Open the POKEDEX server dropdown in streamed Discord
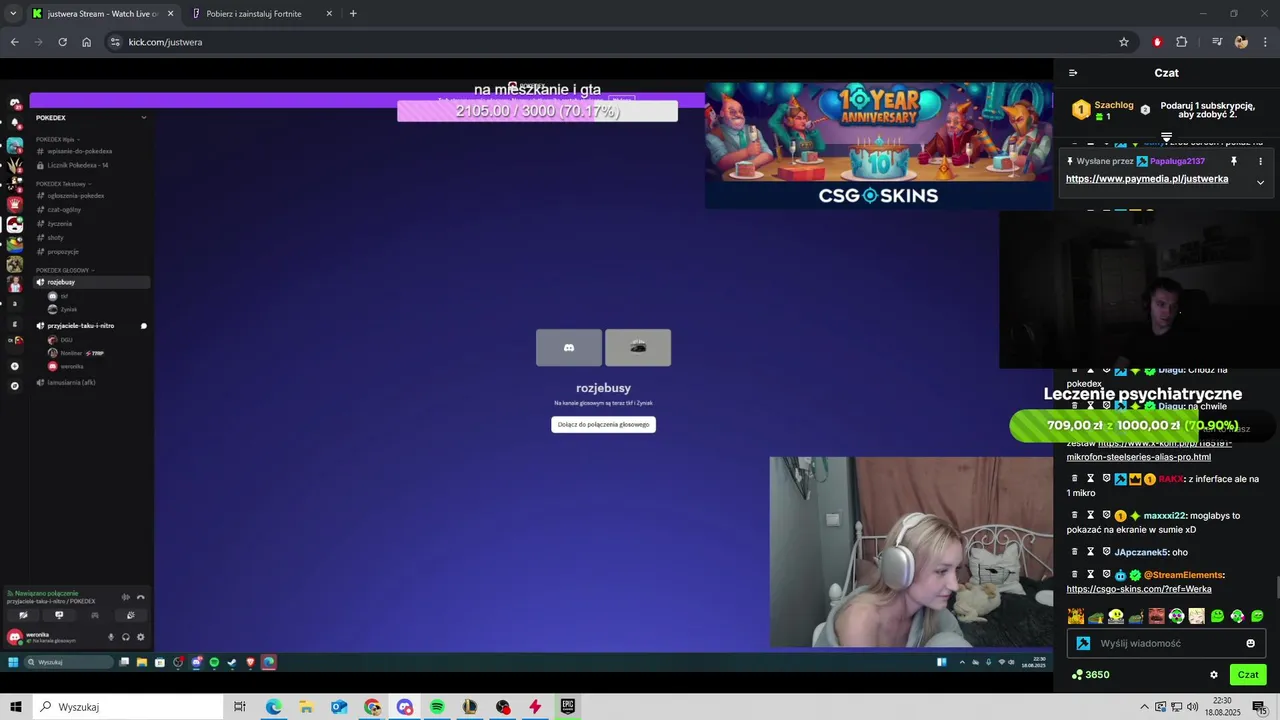Viewport: 1280px width, 720px height. point(143,118)
